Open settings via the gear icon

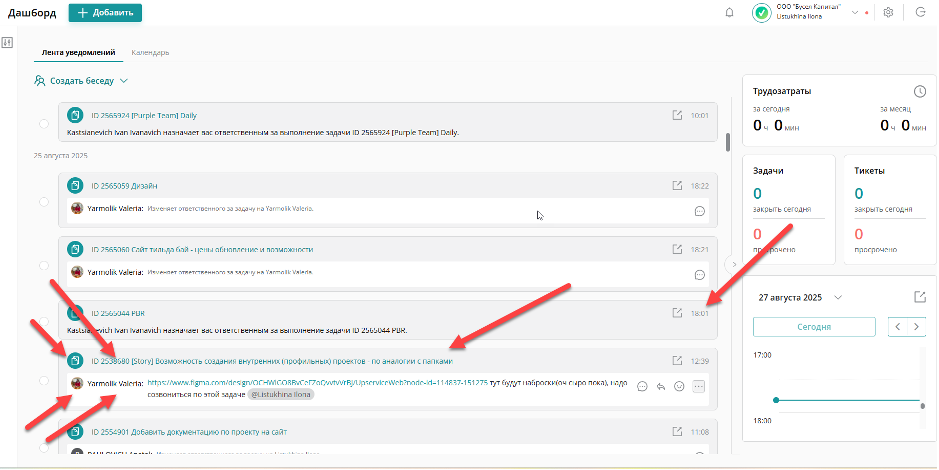(x=888, y=13)
